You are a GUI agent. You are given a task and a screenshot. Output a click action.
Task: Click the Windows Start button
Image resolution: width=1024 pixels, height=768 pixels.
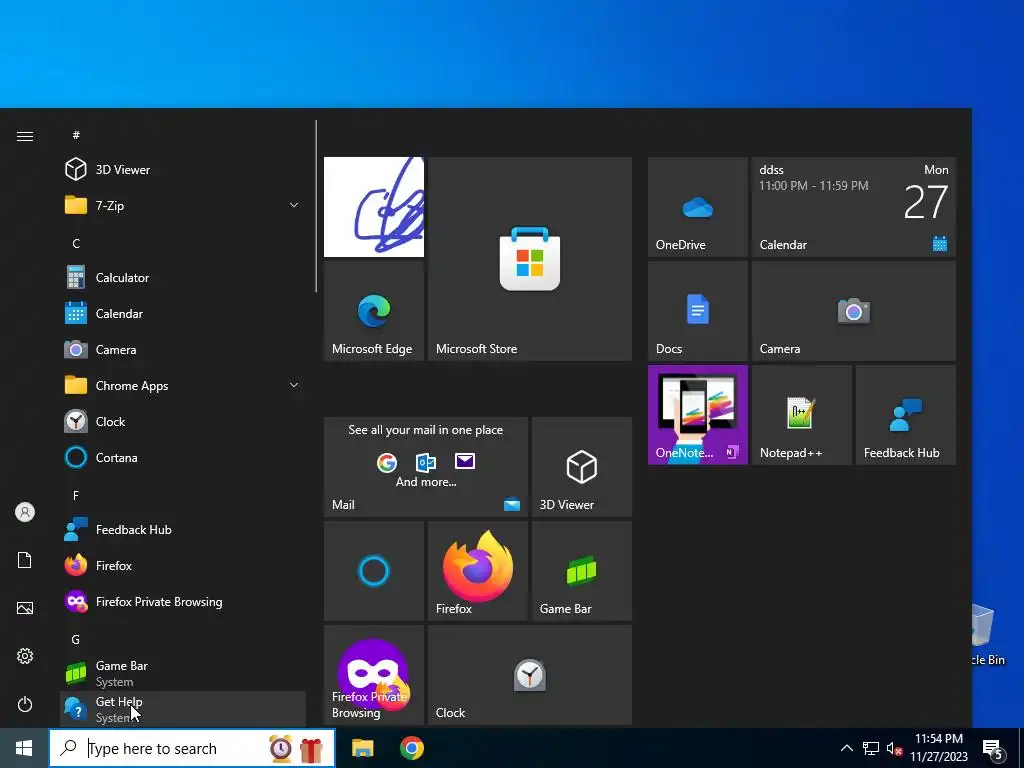24,748
